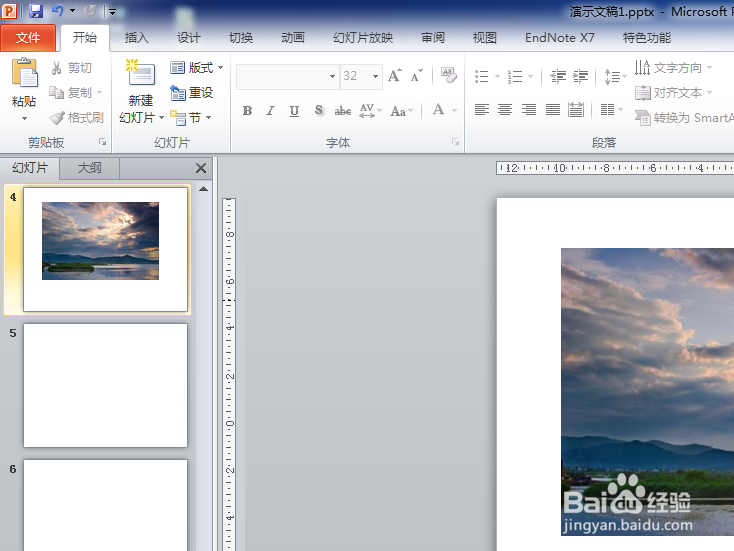Switch to the 动画 ribbon tab
Screen dimensions: 734x551
coord(293,37)
